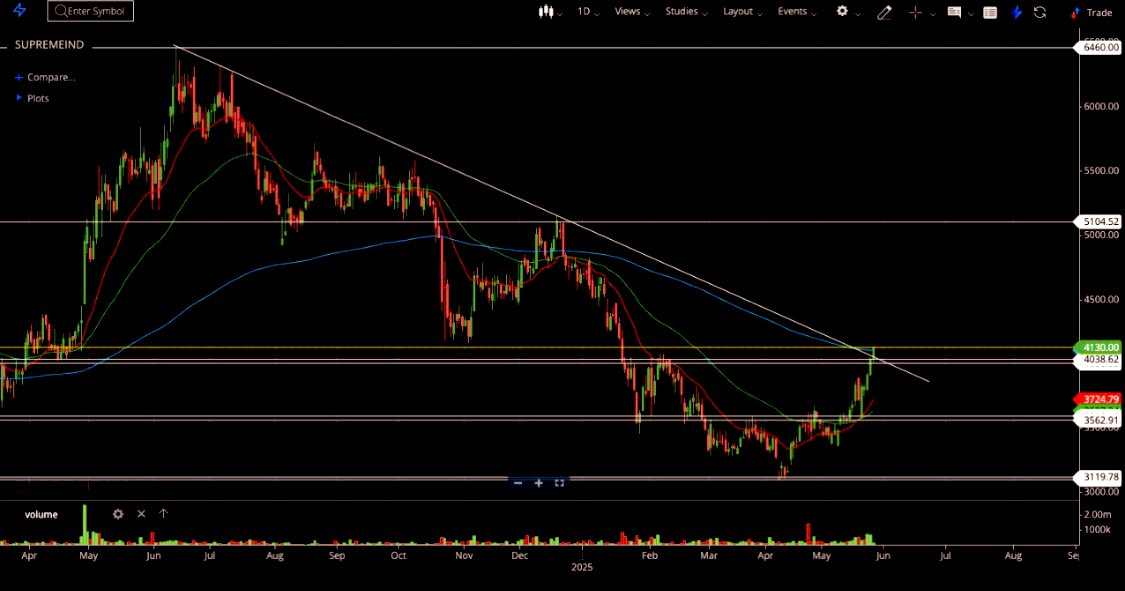Select the crosshair cursor tool
Screen dimensions: 1125x591
tap(915, 12)
